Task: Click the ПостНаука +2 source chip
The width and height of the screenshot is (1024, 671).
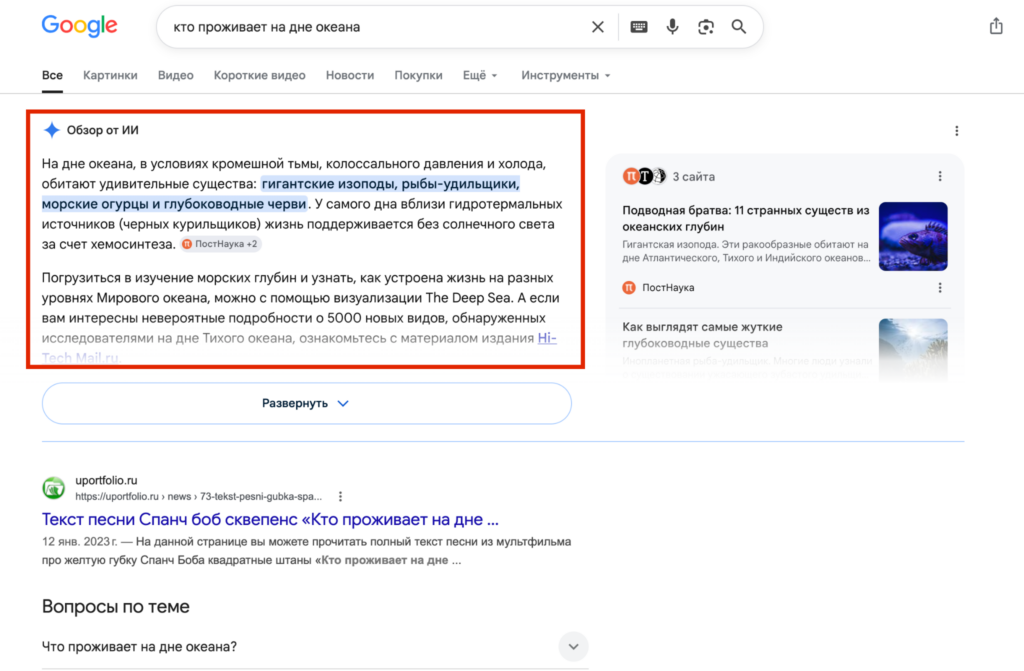Action: coord(221,244)
